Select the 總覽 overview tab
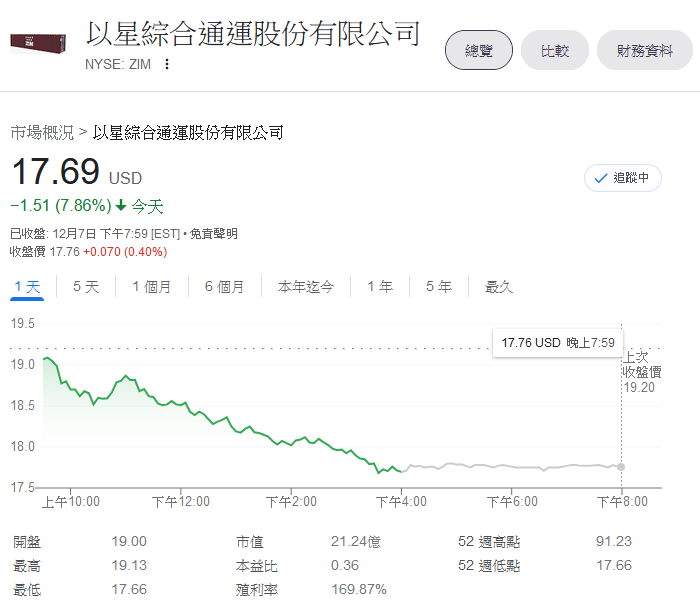Viewport: 700px width, 612px height. [479, 50]
